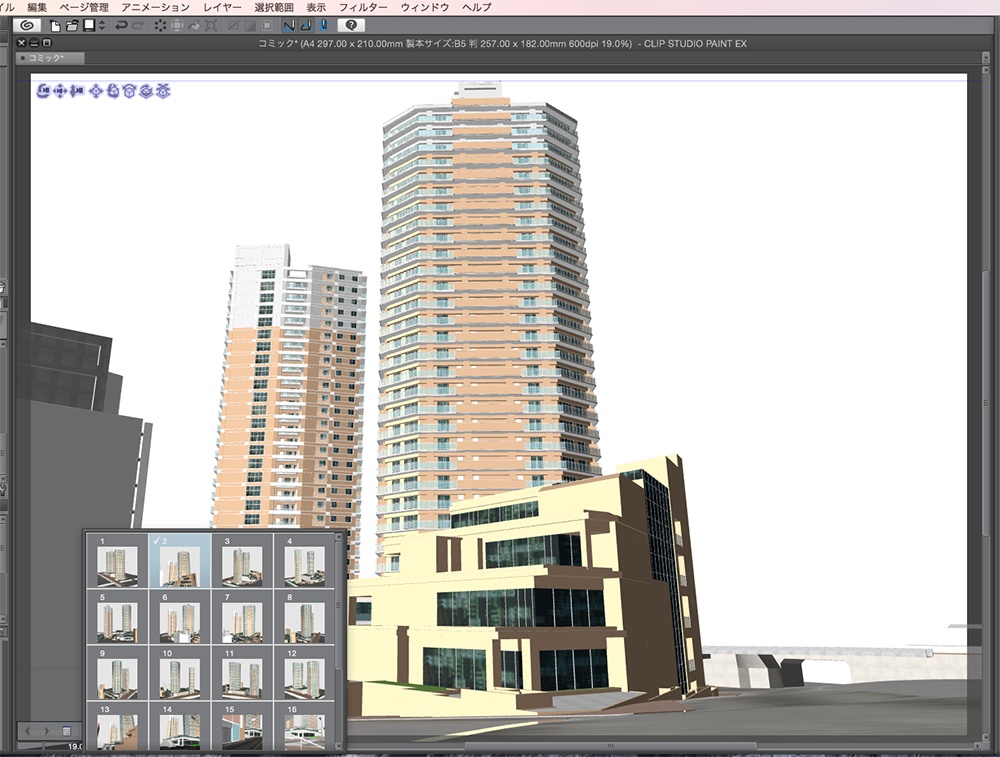Image resolution: width=1000 pixels, height=757 pixels.
Task: Choose camera angle preset 13
Action: coord(117,726)
